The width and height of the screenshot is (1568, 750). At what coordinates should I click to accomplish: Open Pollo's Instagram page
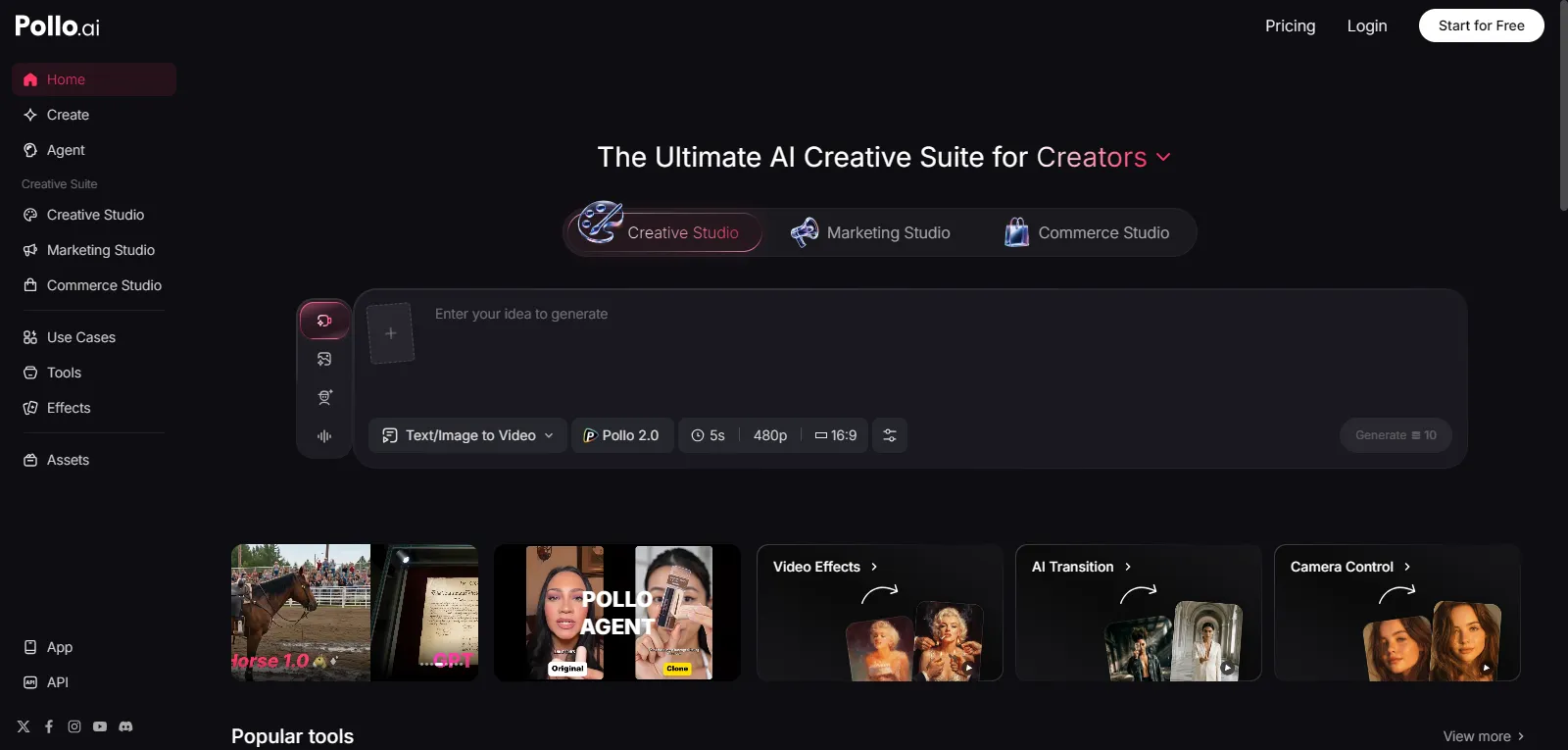(x=74, y=726)
